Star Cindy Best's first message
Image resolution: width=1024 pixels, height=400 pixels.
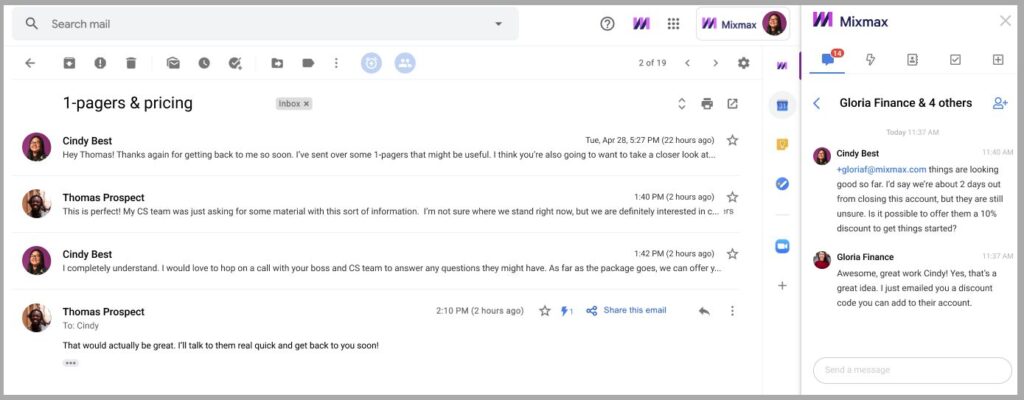pos(732,140)
